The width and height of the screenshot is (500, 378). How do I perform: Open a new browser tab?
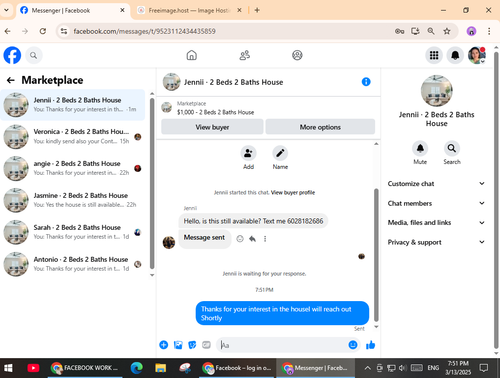click(257, 10)
